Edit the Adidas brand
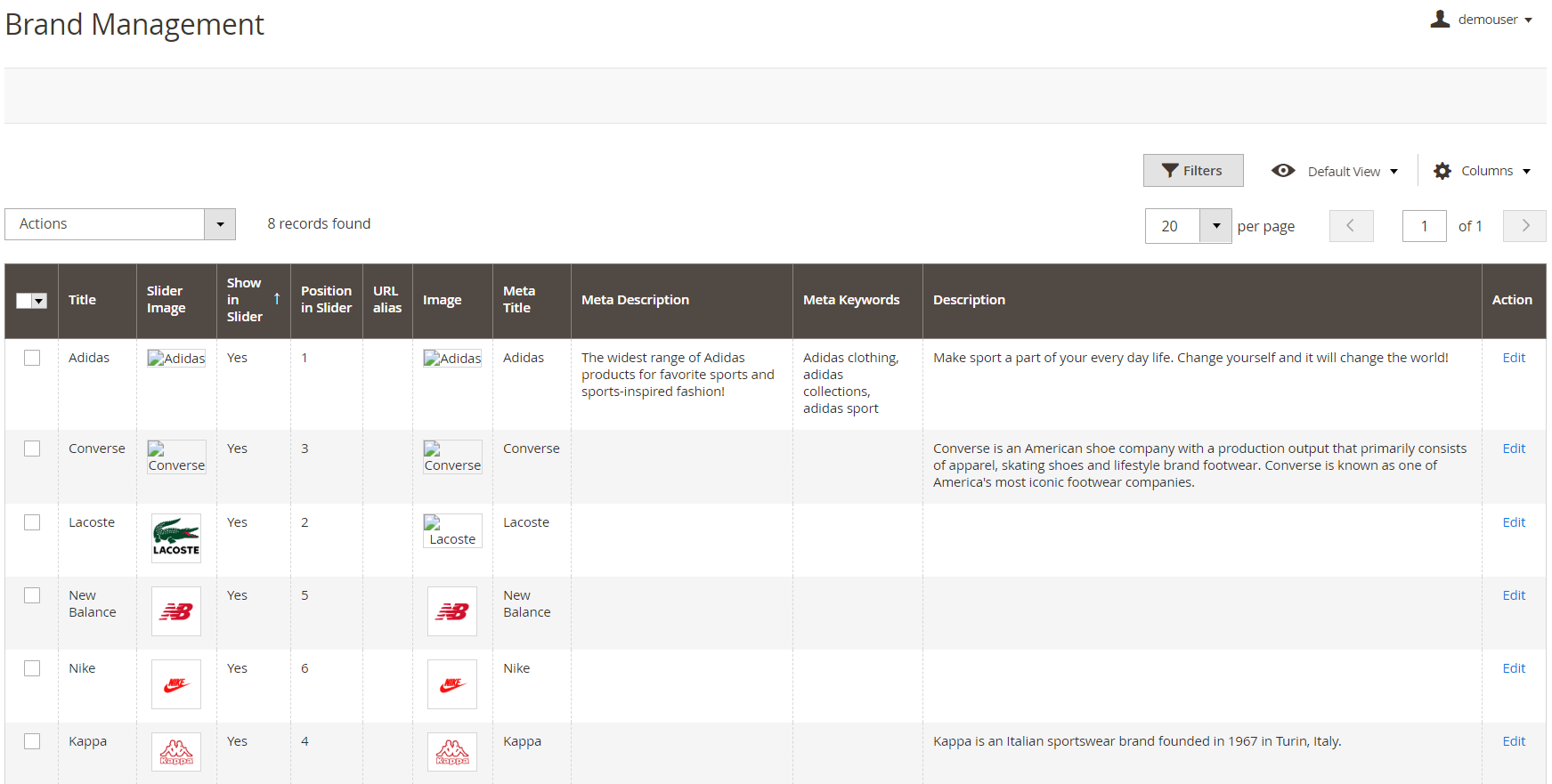 [1514, 358]
